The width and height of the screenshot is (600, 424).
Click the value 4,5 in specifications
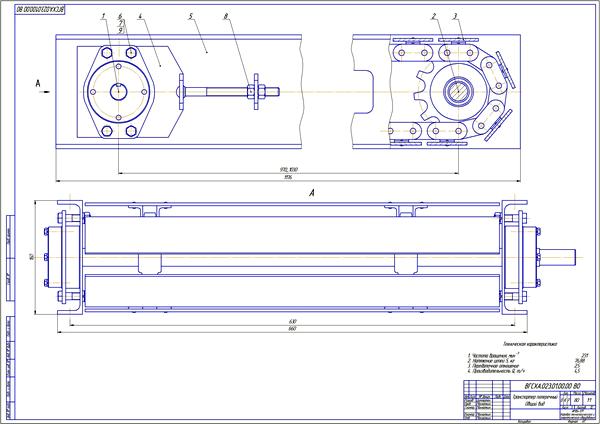point(577,371)
